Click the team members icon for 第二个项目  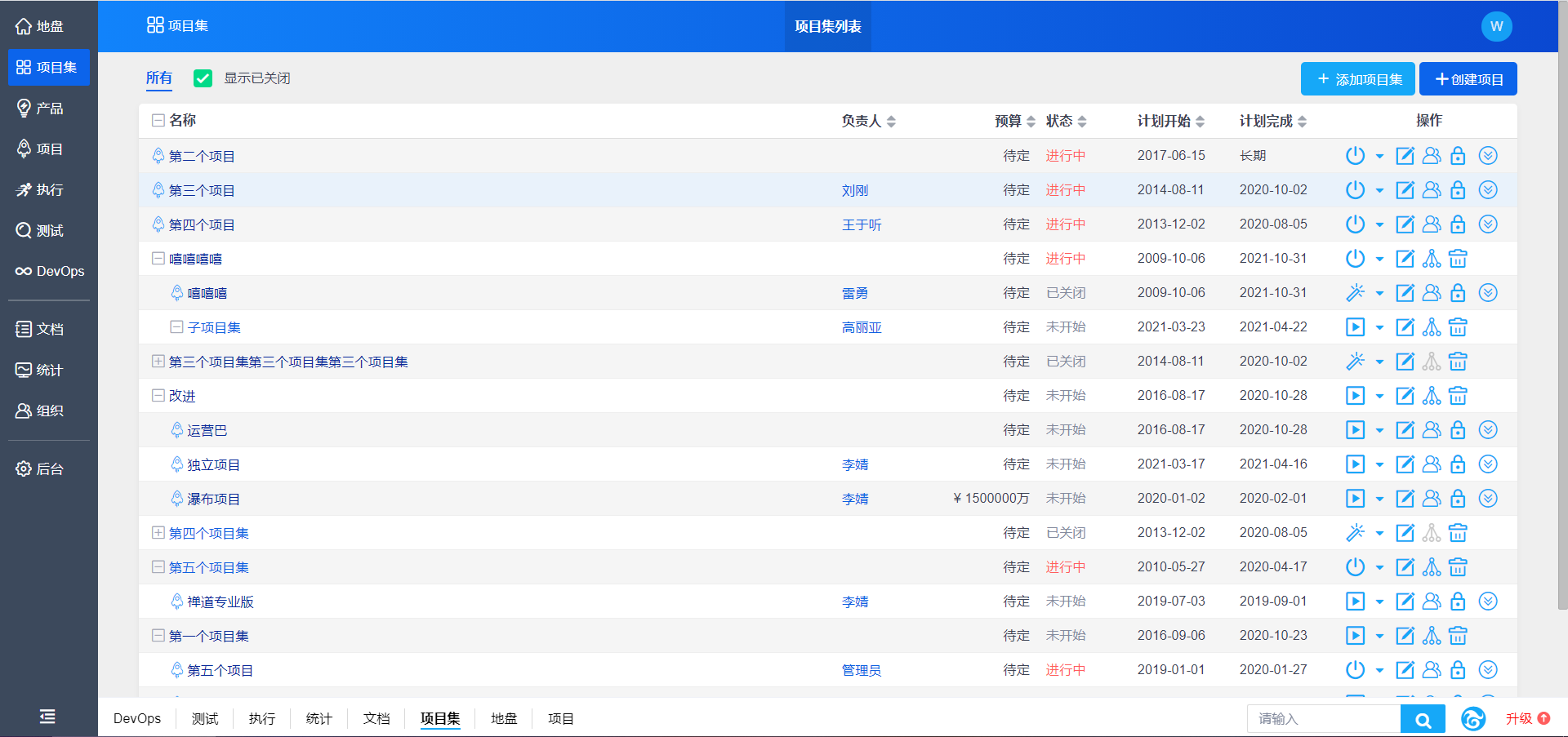click(x=1432, y=155)
